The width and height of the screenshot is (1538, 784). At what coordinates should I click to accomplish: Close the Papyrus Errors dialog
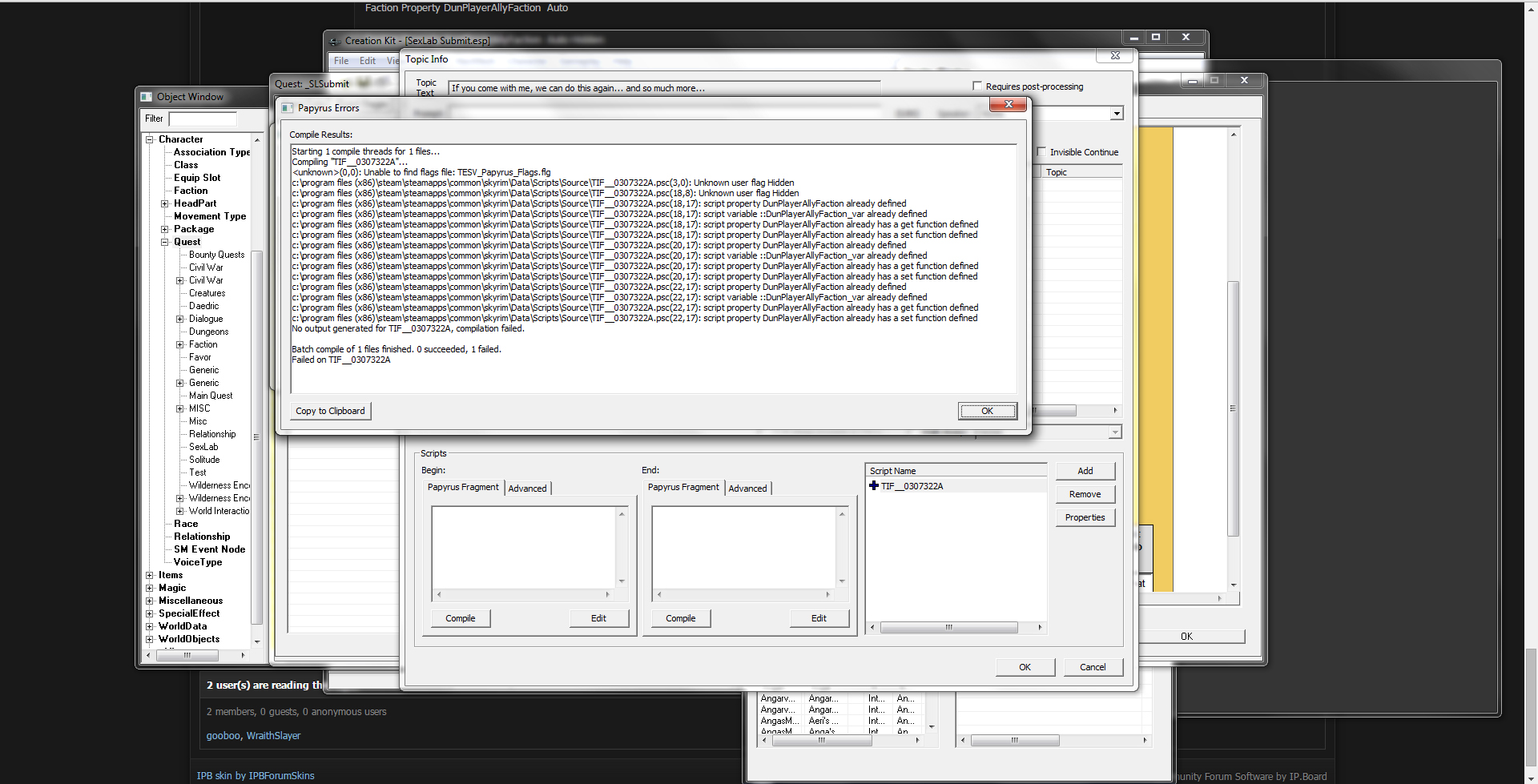(x=1009, y=104)
